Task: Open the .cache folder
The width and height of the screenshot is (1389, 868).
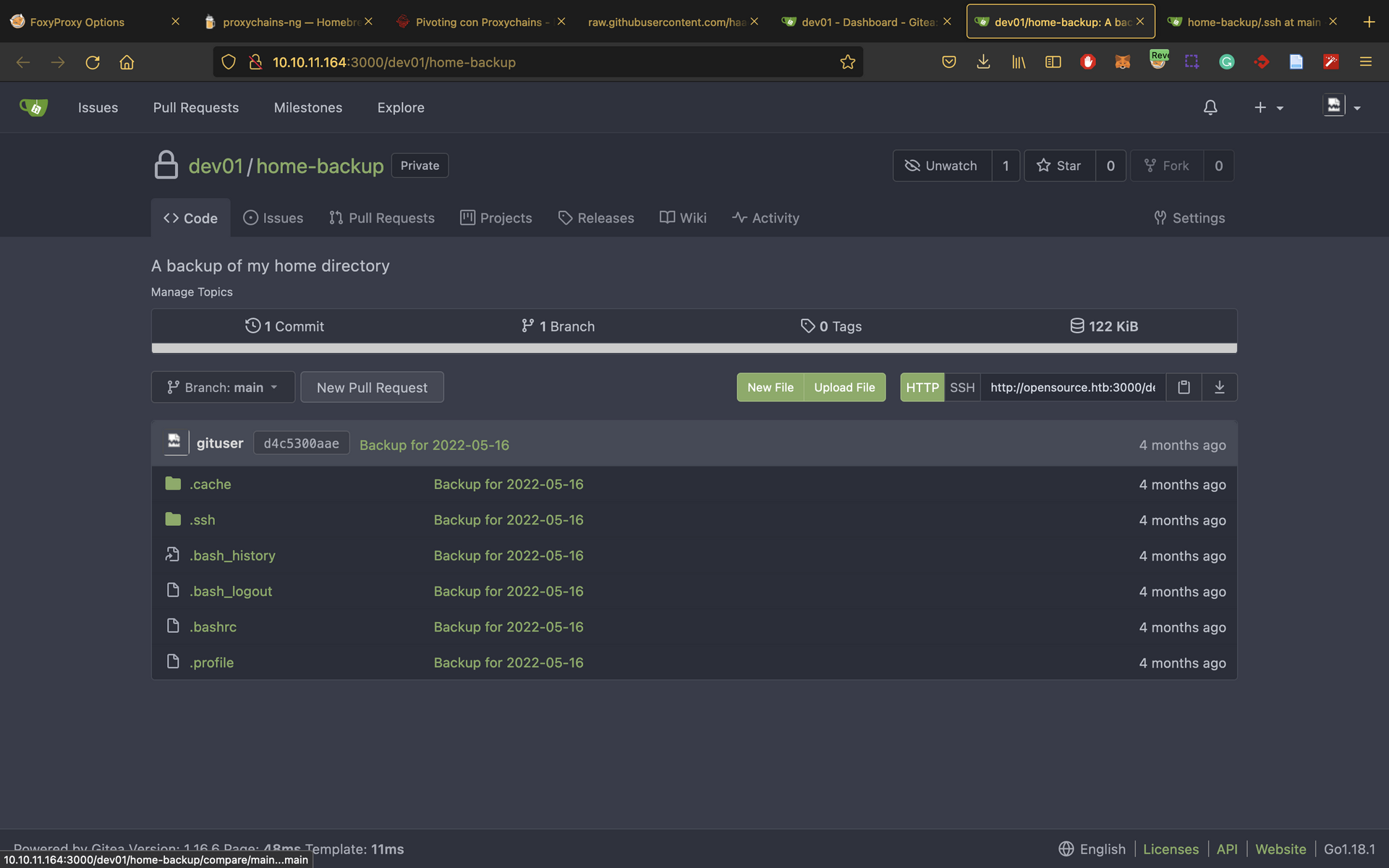Action: click(211, 484)
